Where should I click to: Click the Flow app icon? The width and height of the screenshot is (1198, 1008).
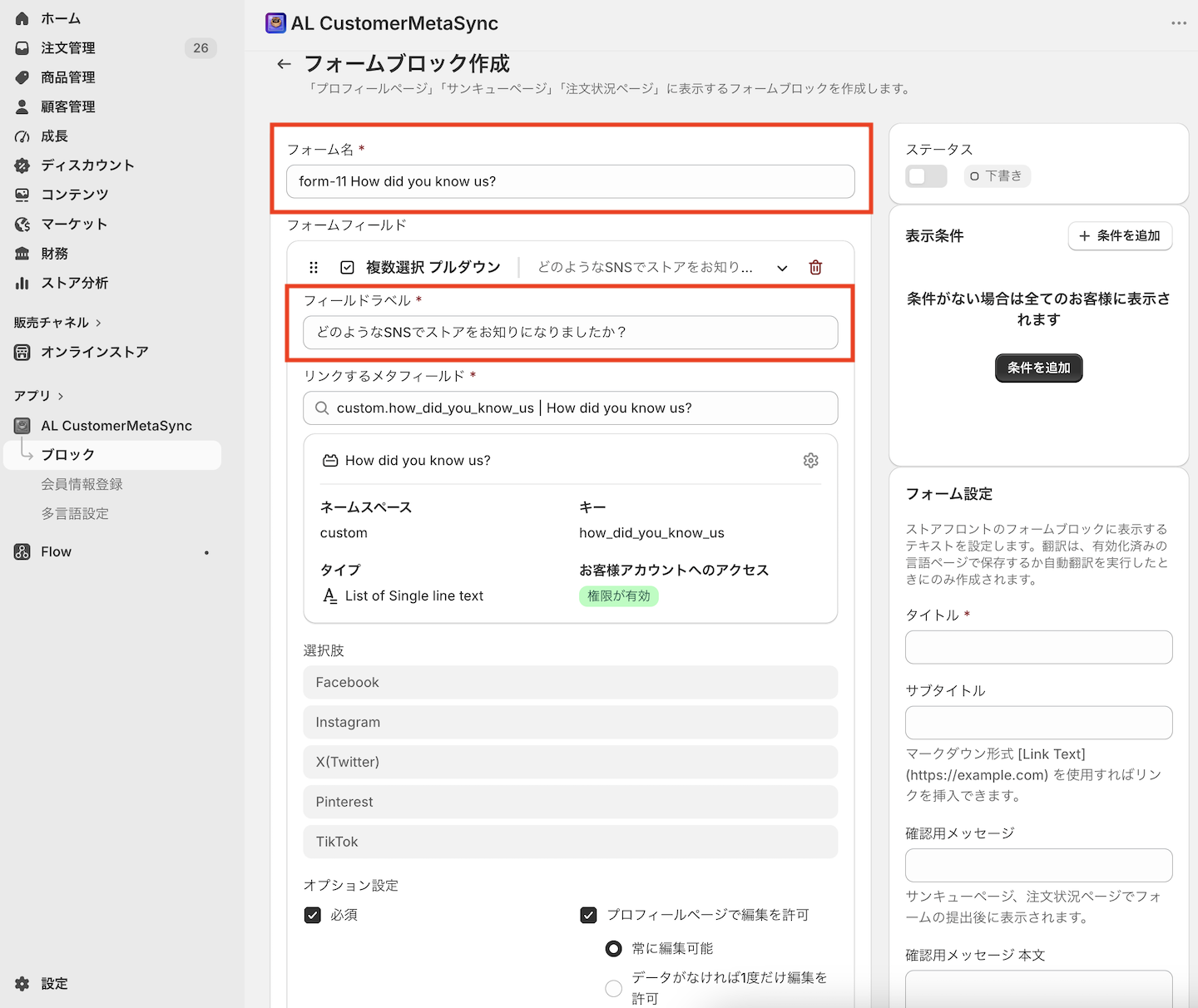22,551
